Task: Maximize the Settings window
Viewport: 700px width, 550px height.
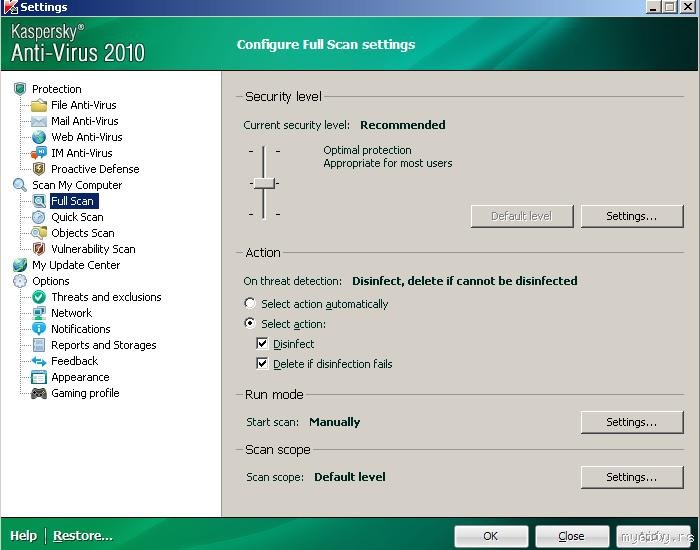Action: [670, 7]
